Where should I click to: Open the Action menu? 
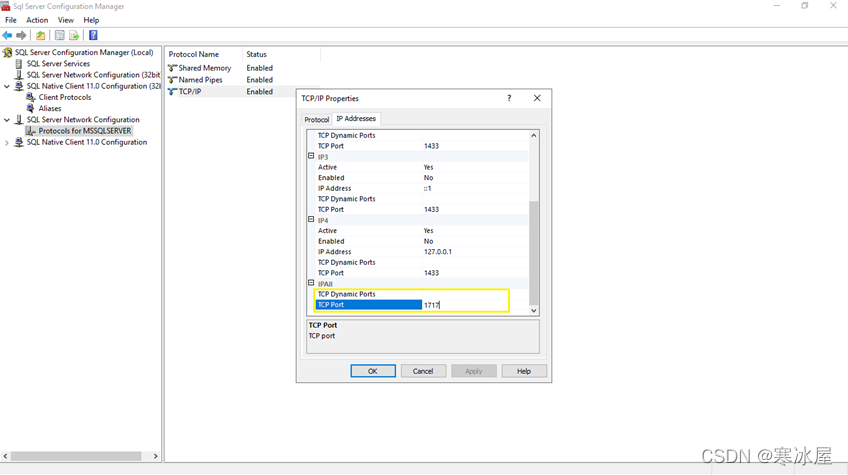pyautogui.click(x=37, y=20)
